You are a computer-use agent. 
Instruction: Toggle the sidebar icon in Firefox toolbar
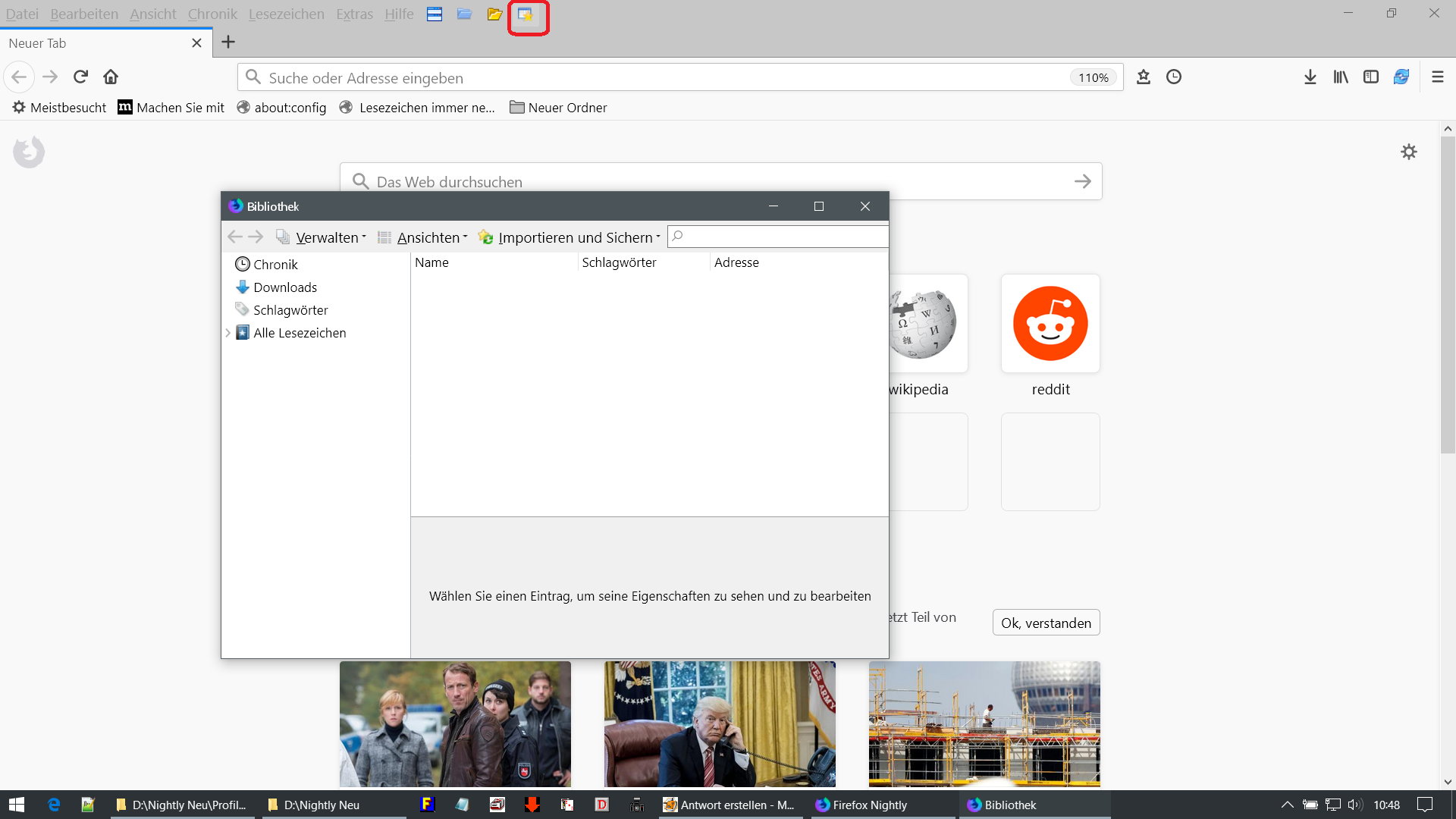(x=1370, y=77)
